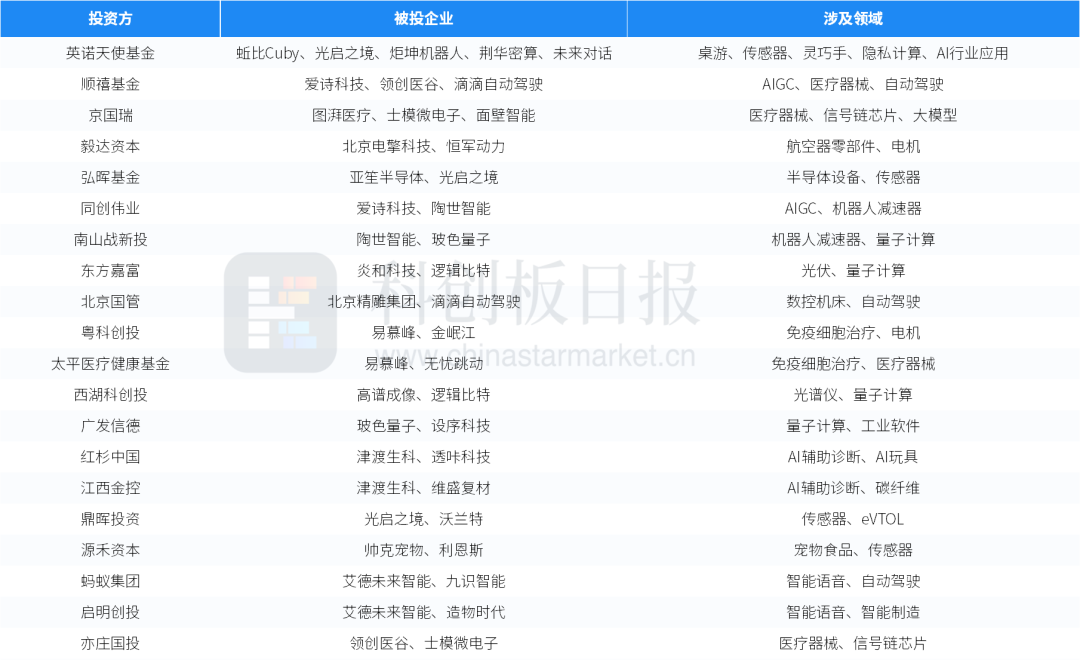
Task: Select 京国瑞 in the investor column
Action: (110, 115)
